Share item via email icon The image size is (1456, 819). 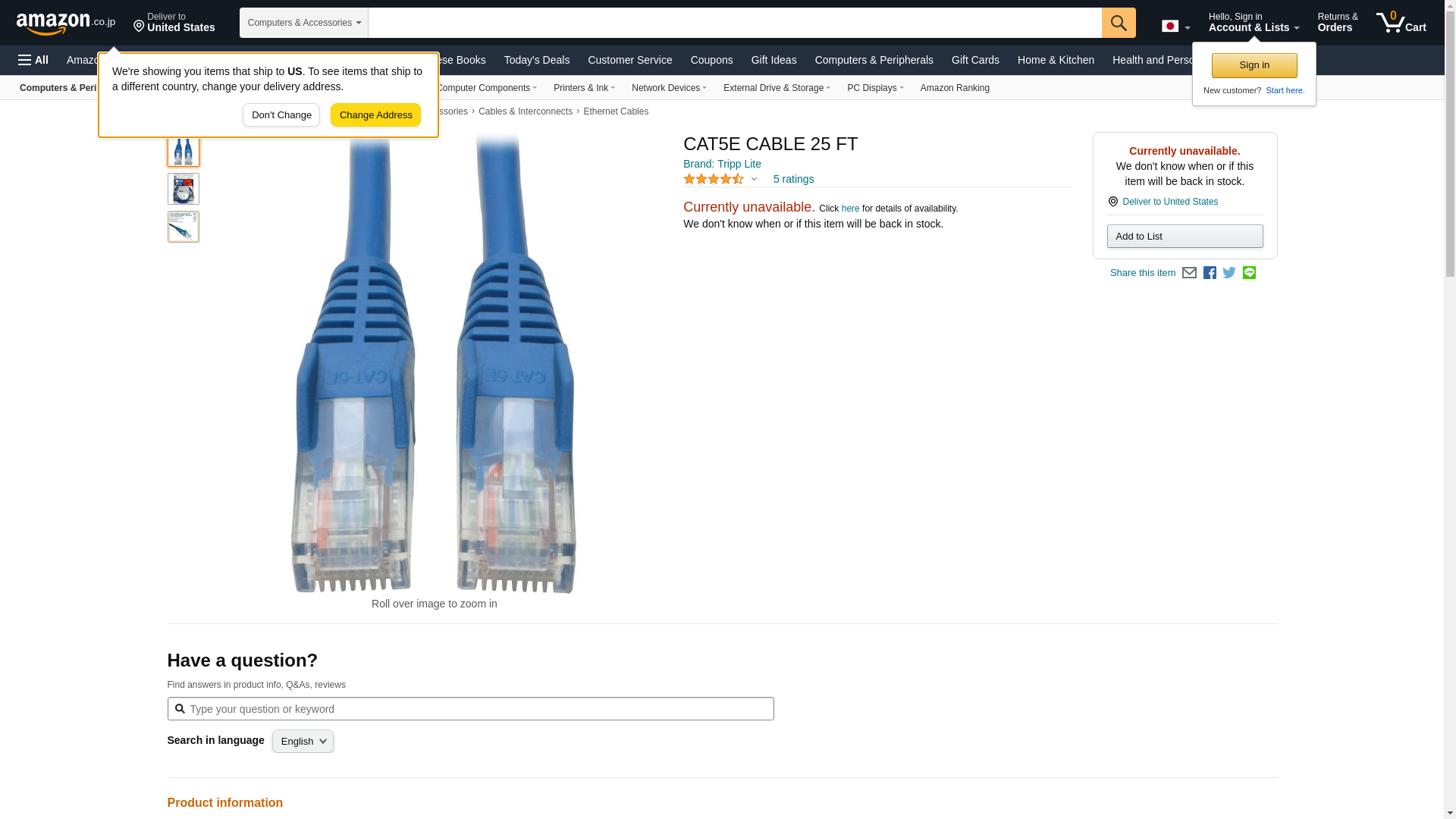[x=1189, y=273]
